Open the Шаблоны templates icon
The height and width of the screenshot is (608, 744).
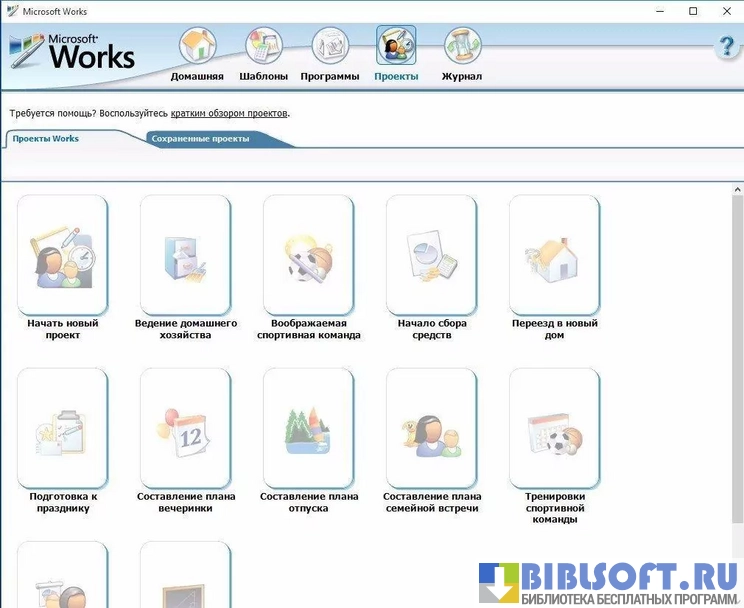pyautogui.click(x=264, y=47)
